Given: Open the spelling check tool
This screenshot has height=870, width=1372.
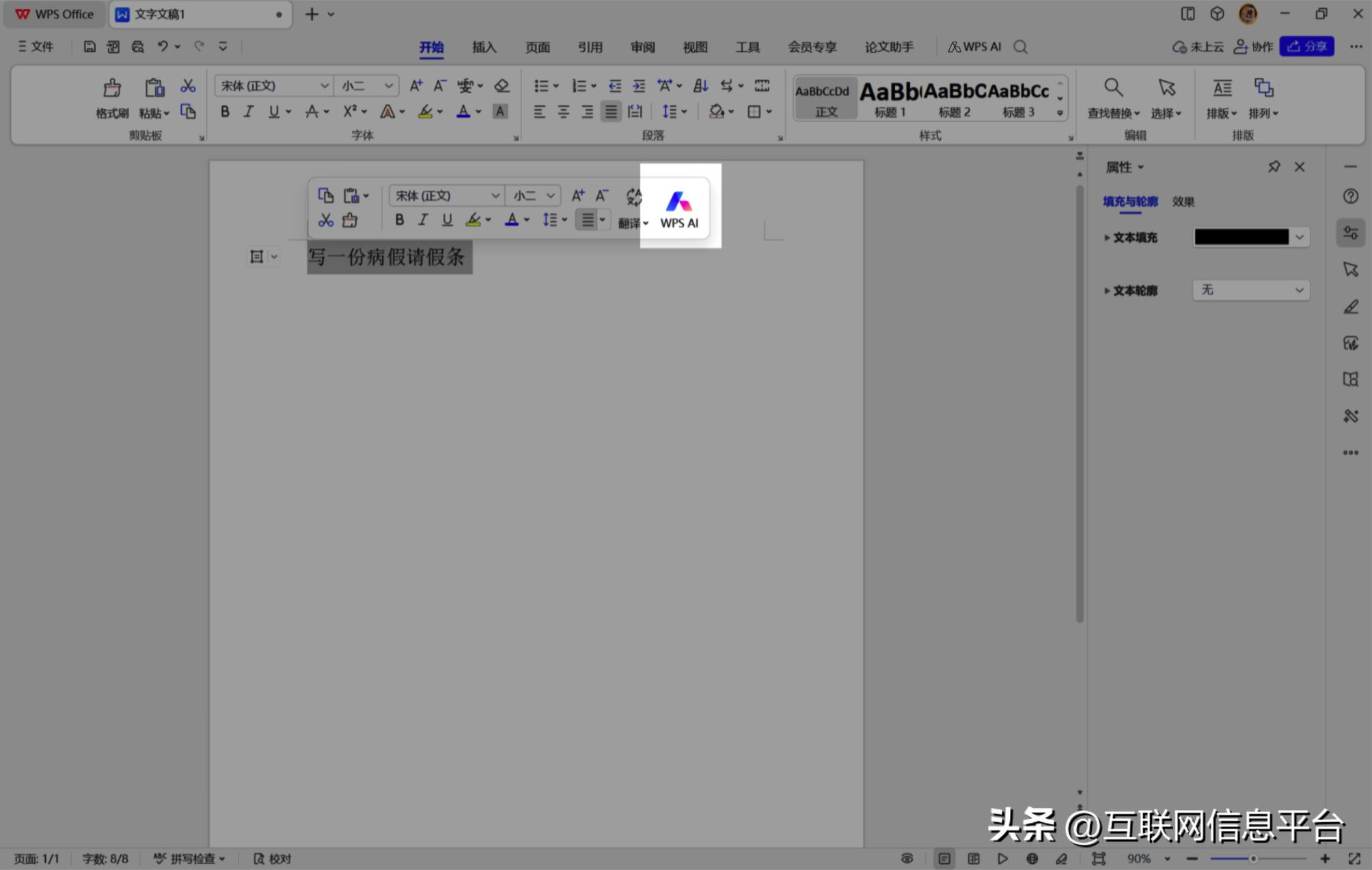Looking at the screenshot, I should [189, 858].
